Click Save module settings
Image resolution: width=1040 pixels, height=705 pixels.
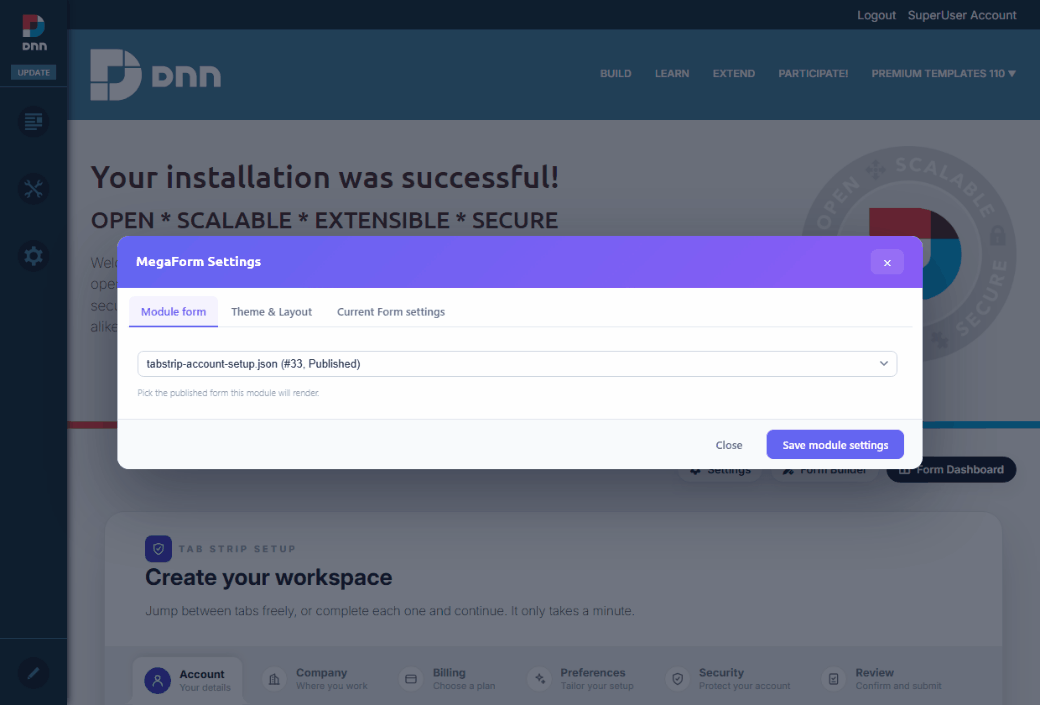835,445
